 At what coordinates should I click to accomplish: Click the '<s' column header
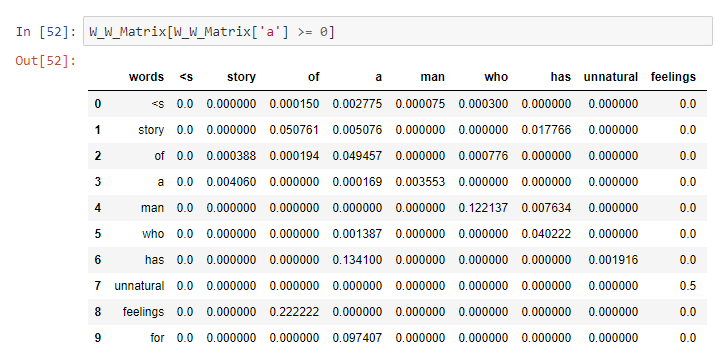pyautogui.click(x=186, y=77)
